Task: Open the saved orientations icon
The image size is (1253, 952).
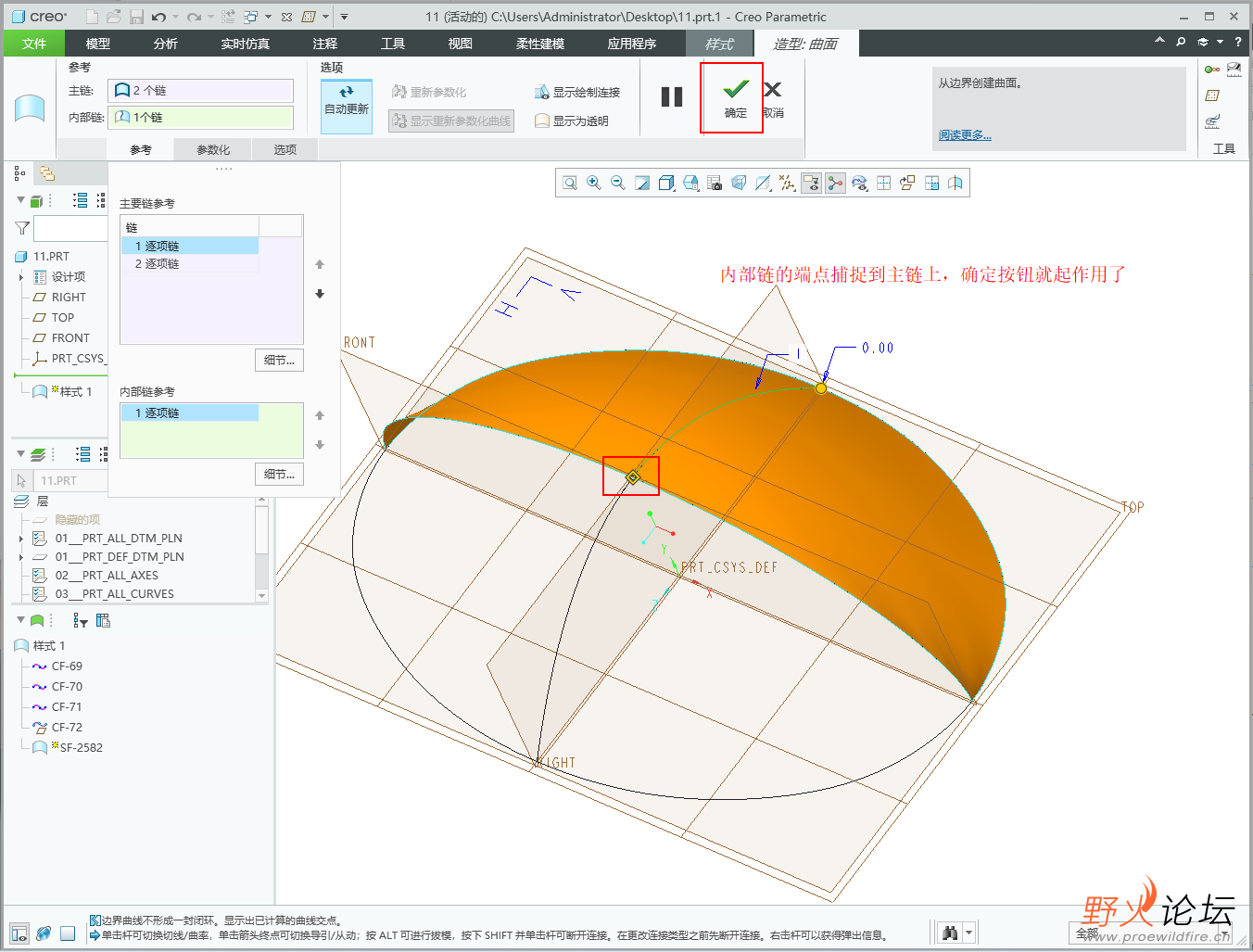Action: (x=690, y=184)
